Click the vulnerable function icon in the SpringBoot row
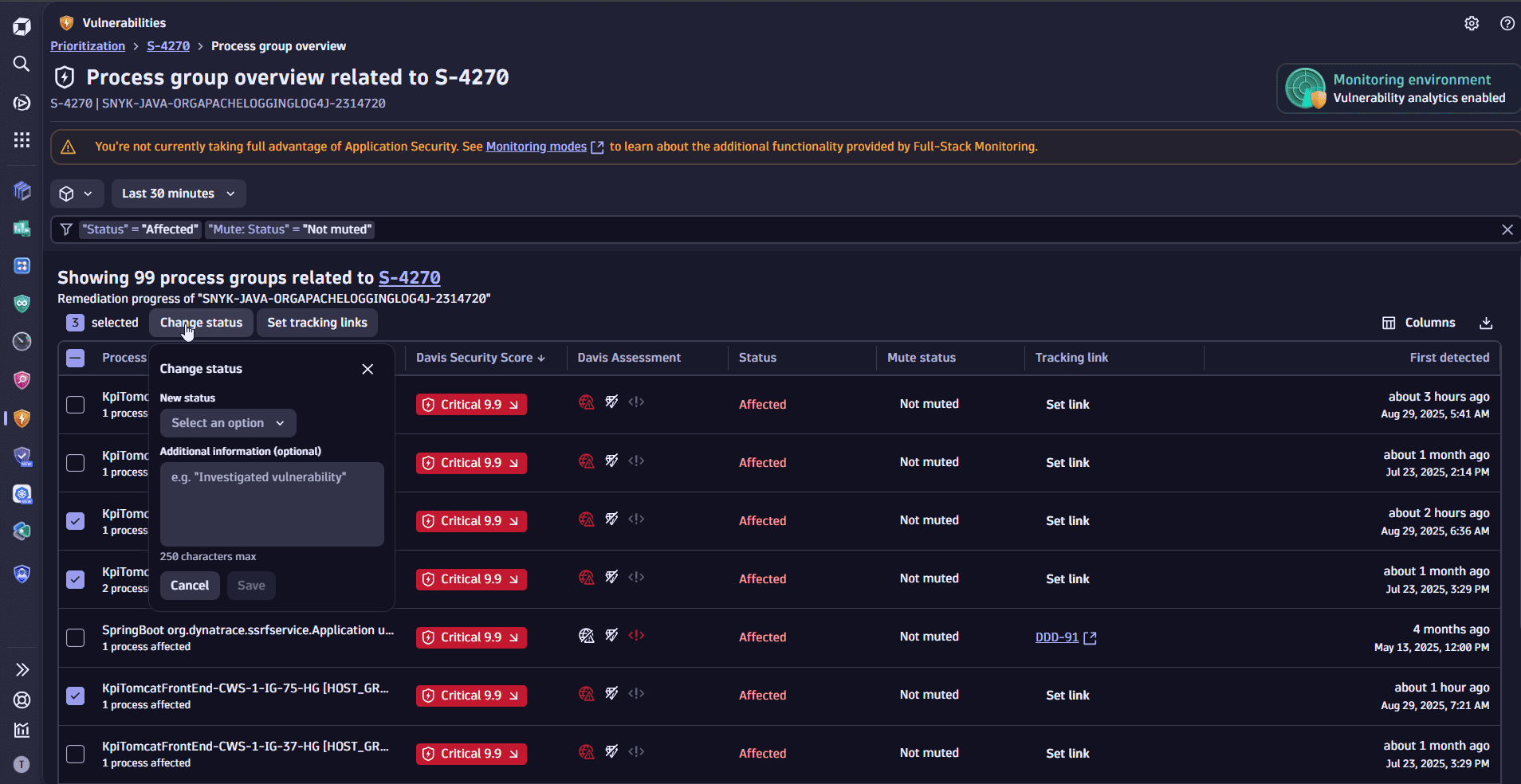This screenshot has width=1521, height=784. (636, 635)
